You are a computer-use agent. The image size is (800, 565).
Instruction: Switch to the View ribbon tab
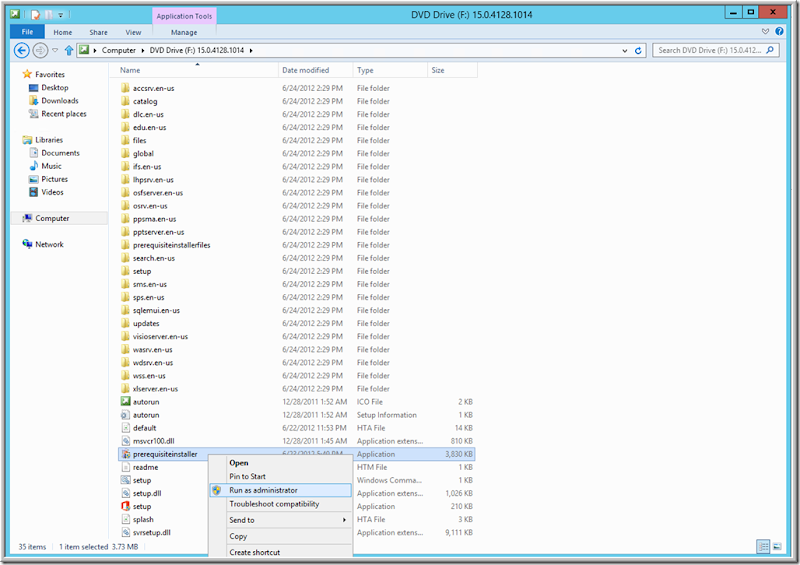pos(133,32)
